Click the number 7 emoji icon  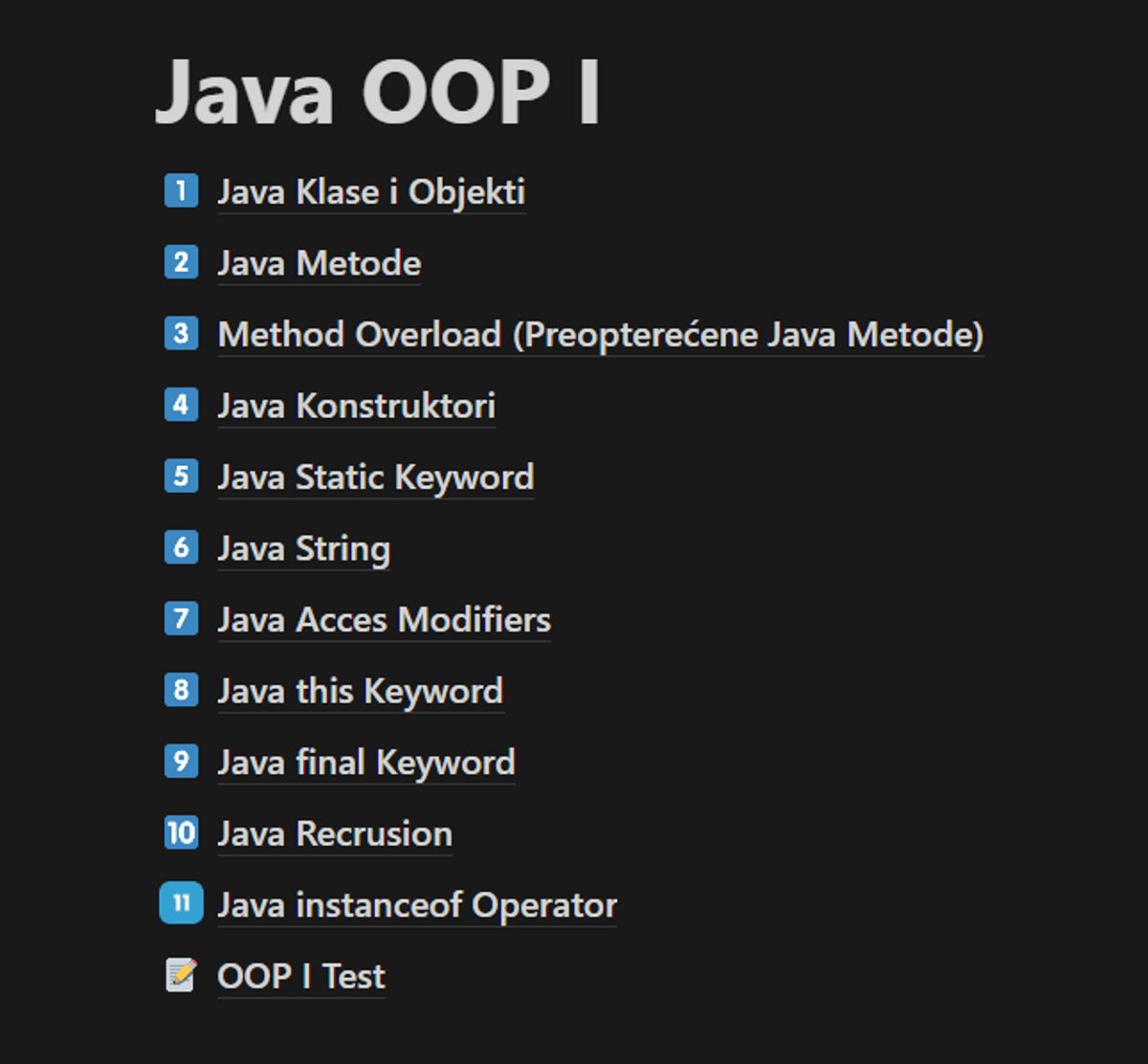coord(181,619)
